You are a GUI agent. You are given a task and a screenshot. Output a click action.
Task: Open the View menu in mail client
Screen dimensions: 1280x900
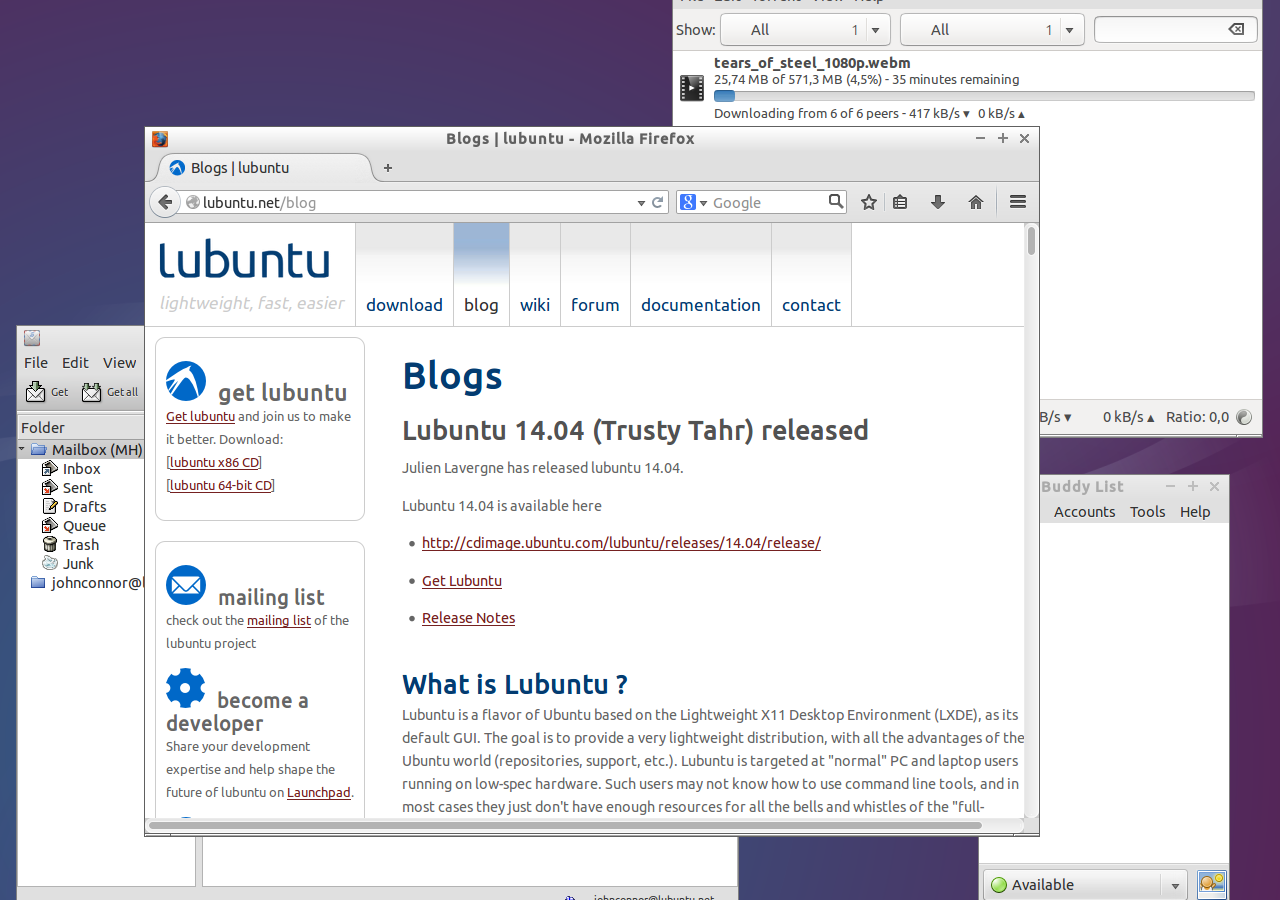pyautogui.click(x=119, y=363)
